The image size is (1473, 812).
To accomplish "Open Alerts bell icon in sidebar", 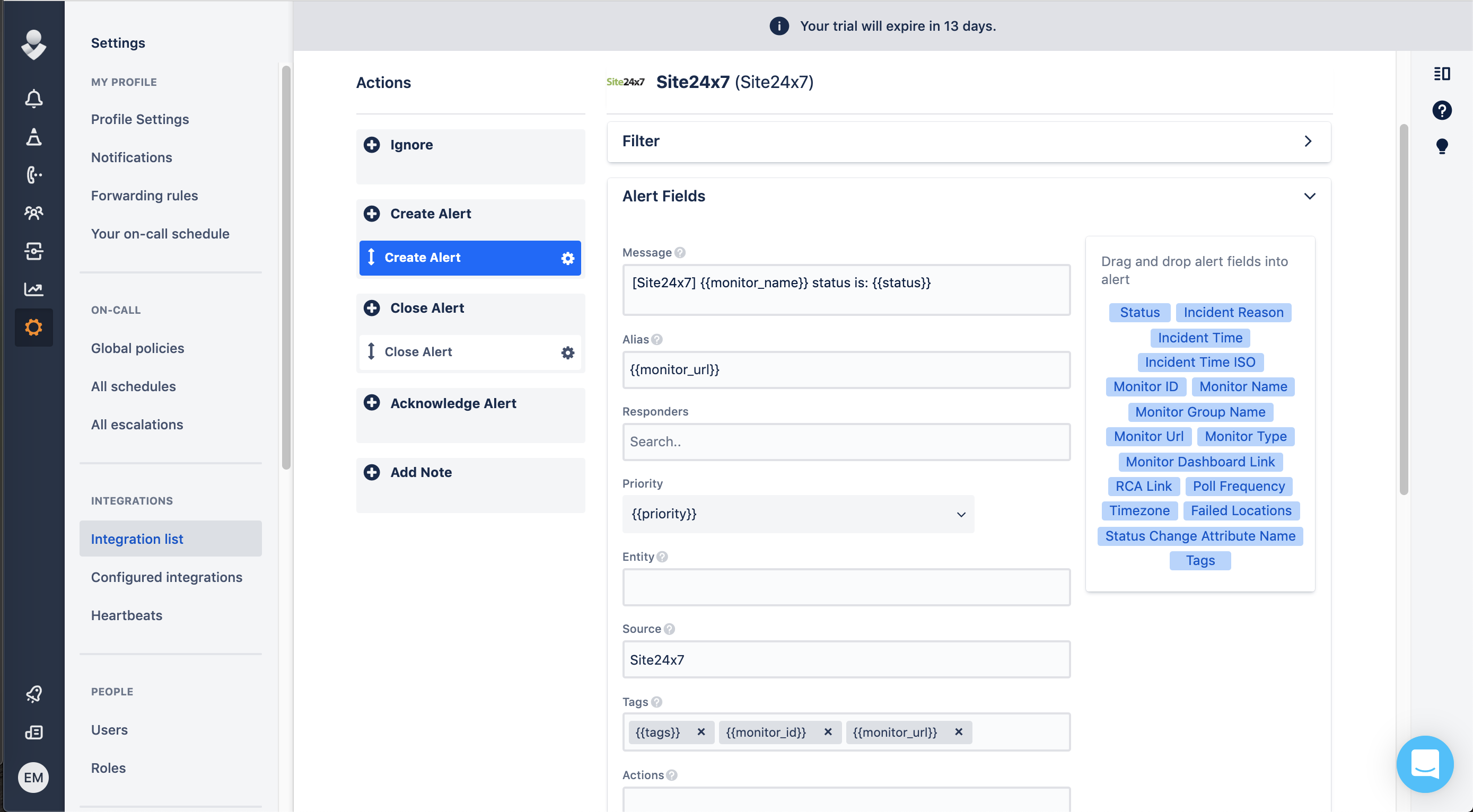I will point(34,99).
